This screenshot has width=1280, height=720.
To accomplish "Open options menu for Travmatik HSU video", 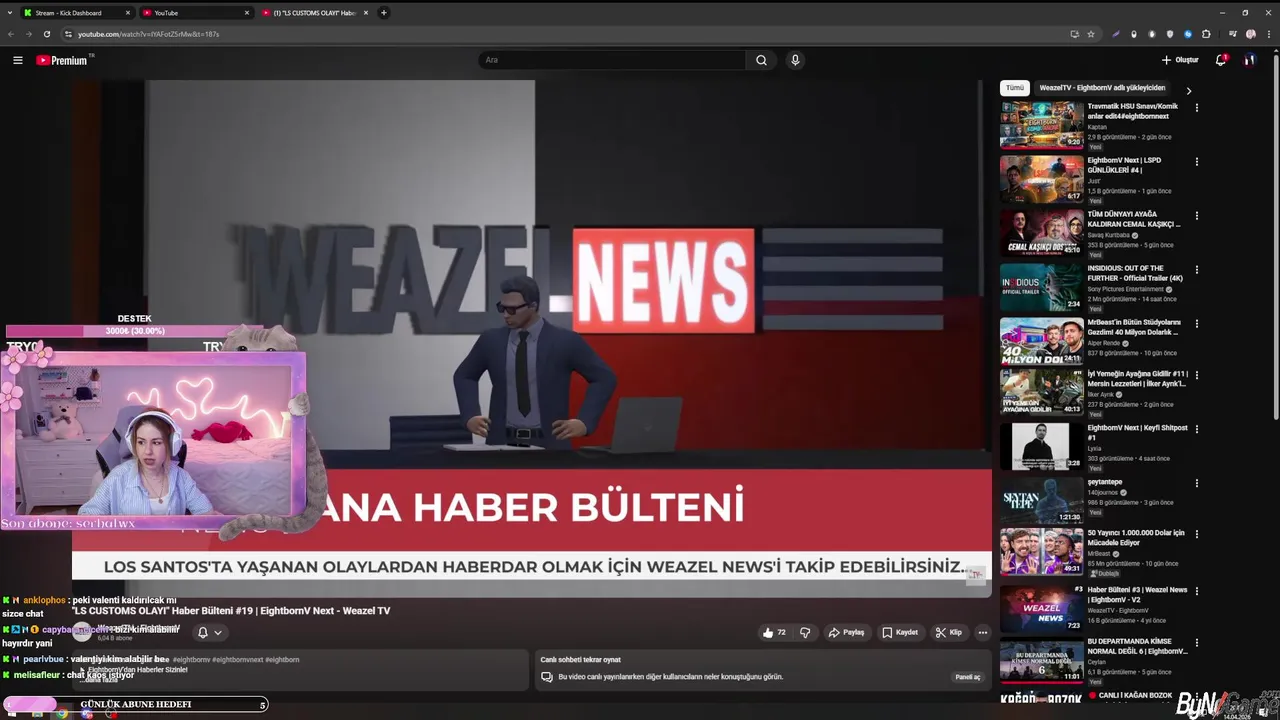I will click(1196, 108).
